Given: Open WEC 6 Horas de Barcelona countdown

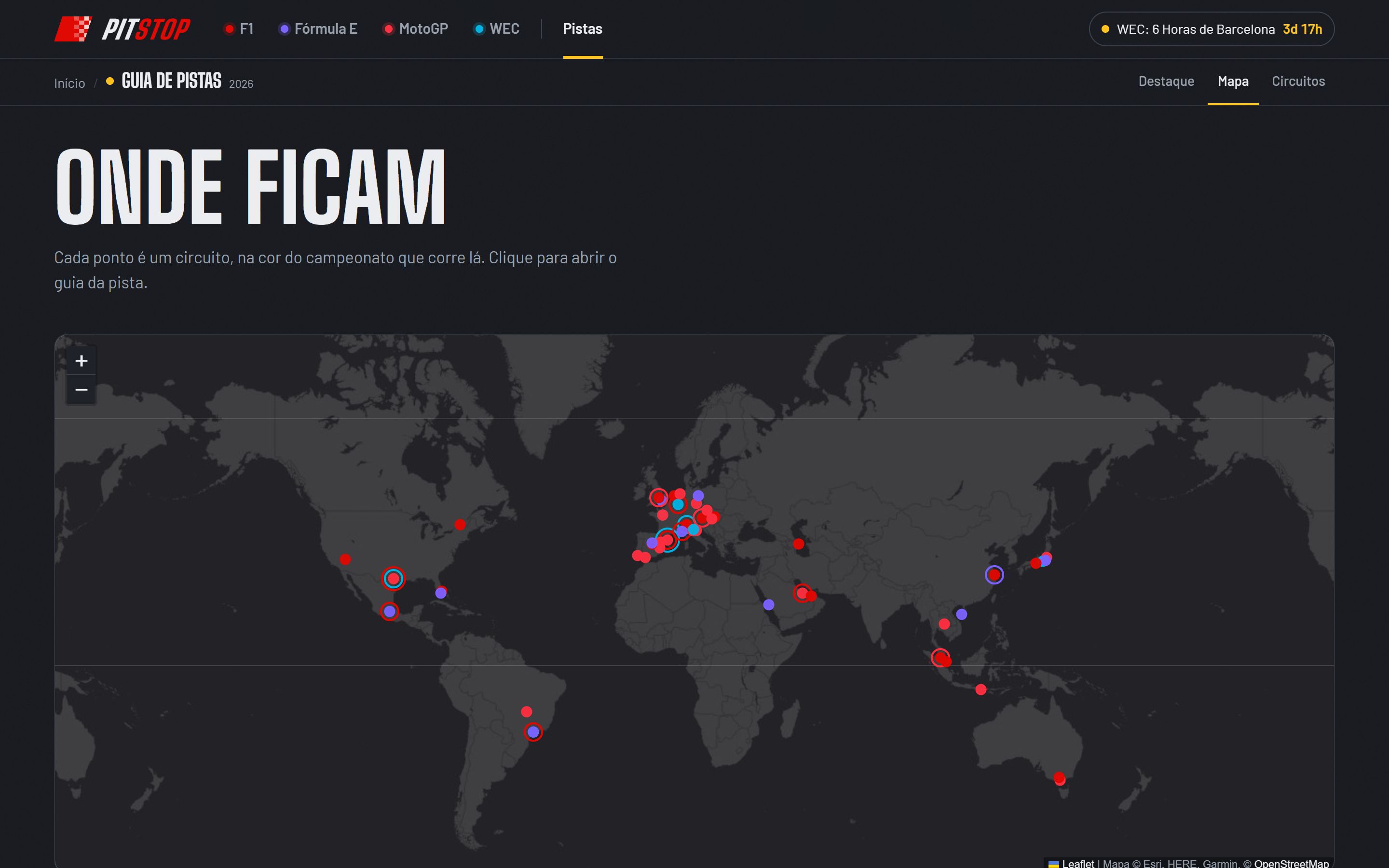Looking at the screenshot, I should point(1211,29).
